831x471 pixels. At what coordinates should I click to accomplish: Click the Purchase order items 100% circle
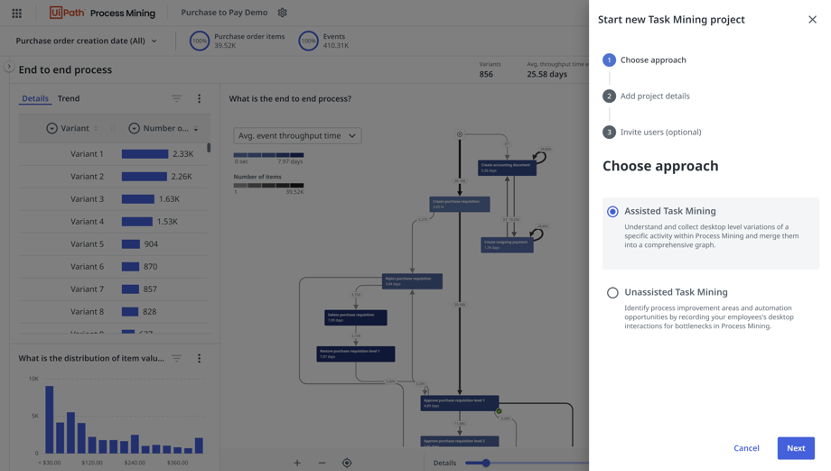(x=200, y=41)
